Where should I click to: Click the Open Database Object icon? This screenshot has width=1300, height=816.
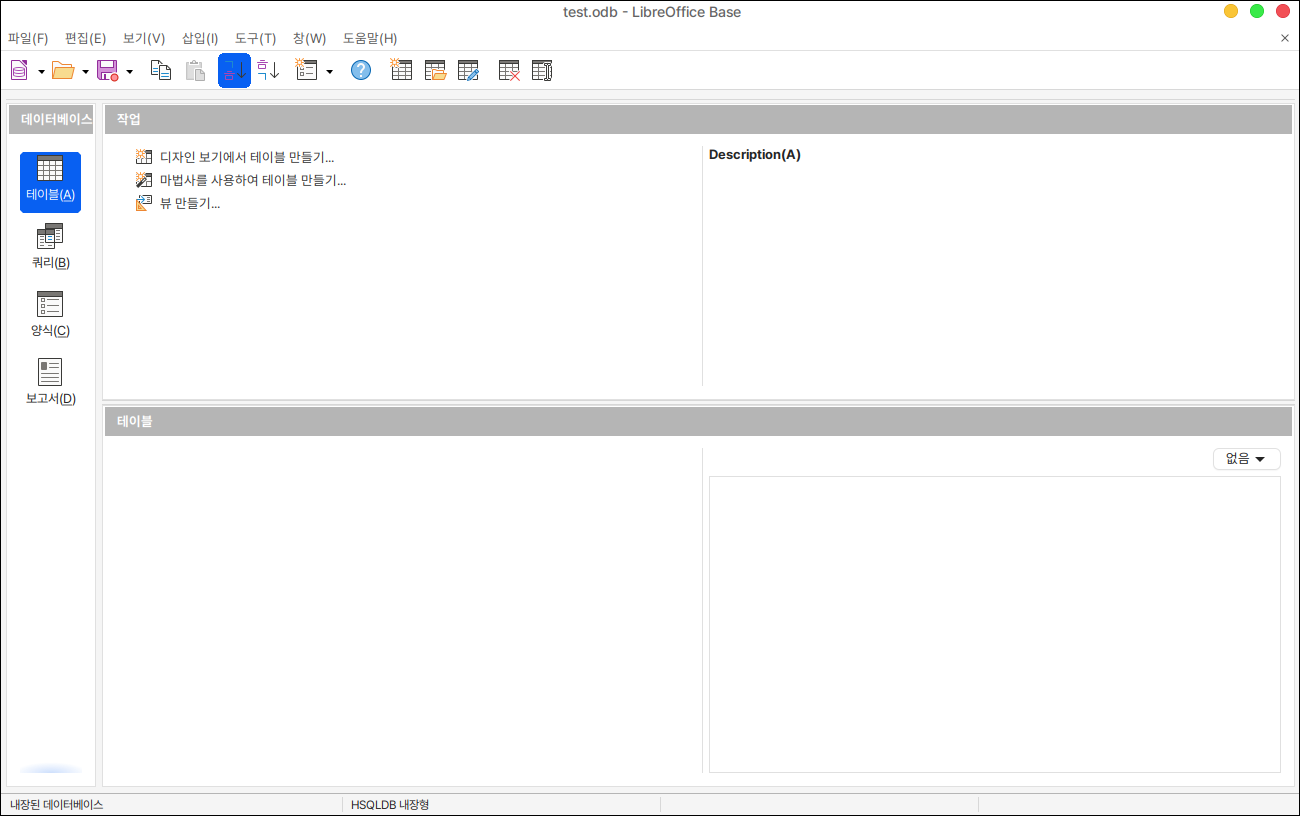pos(435,71)
